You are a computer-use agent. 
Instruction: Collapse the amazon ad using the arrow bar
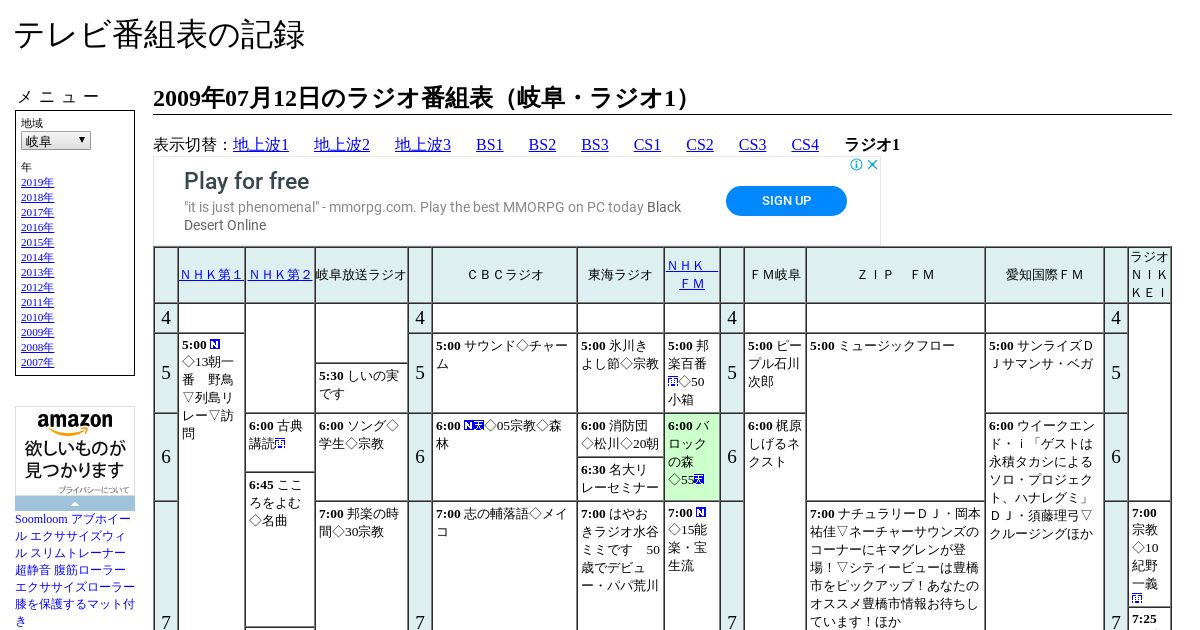75,504
